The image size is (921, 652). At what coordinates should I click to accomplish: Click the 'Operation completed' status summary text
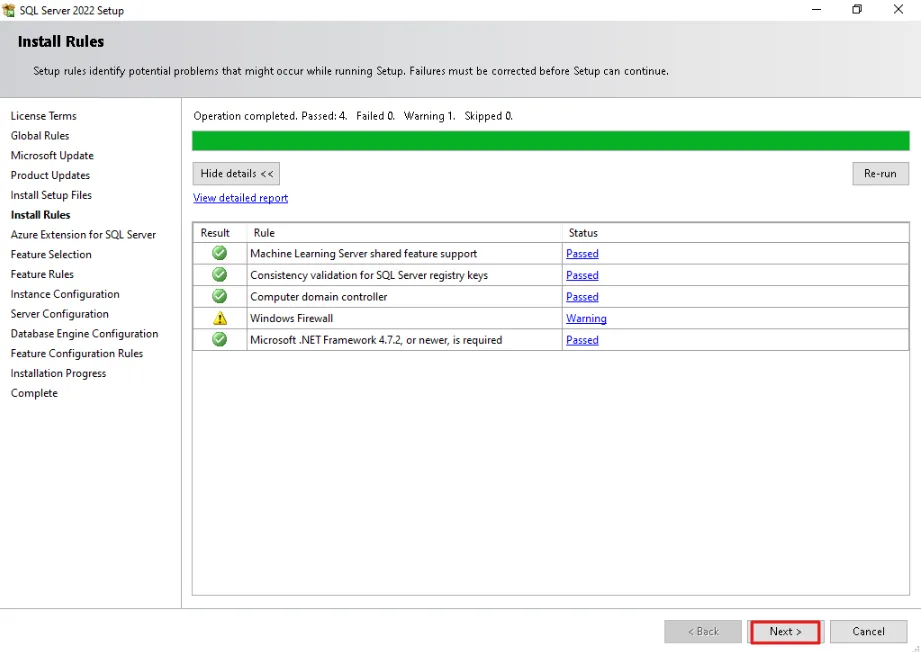[x=353, y=116]
